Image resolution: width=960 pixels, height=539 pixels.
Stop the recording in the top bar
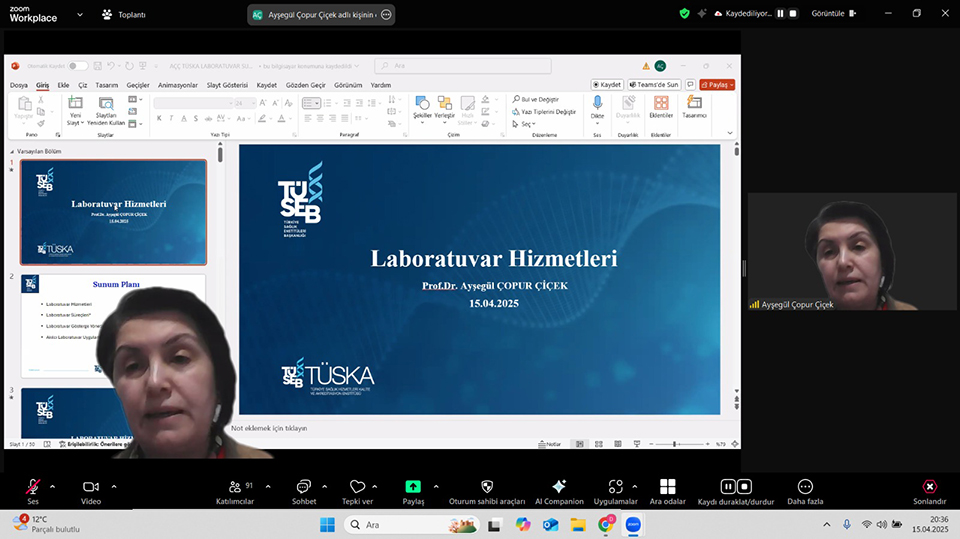pos(794,14)
